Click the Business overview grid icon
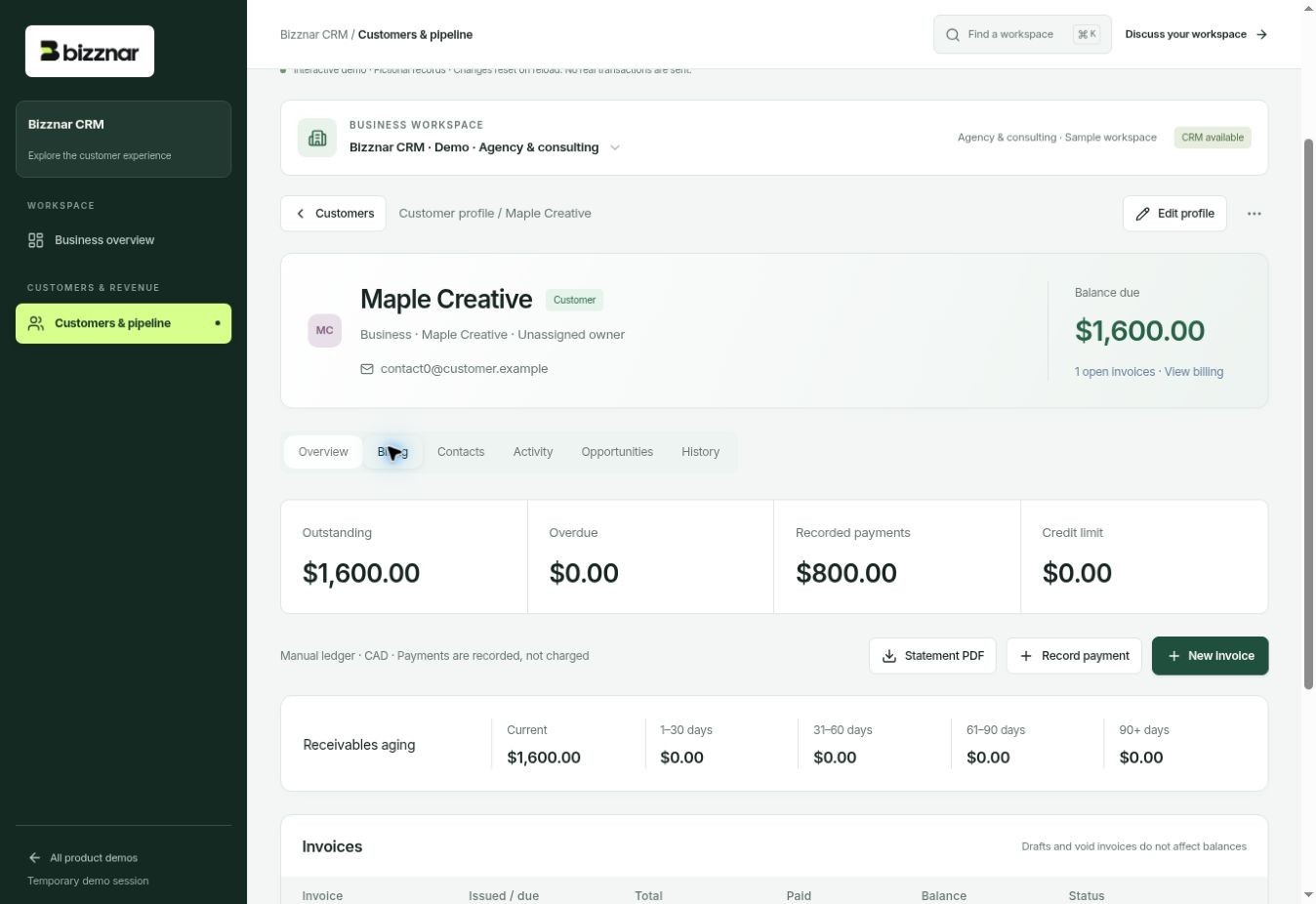Image resolution: width=1316 pixels, height=904 pixels. pos(36,240)
